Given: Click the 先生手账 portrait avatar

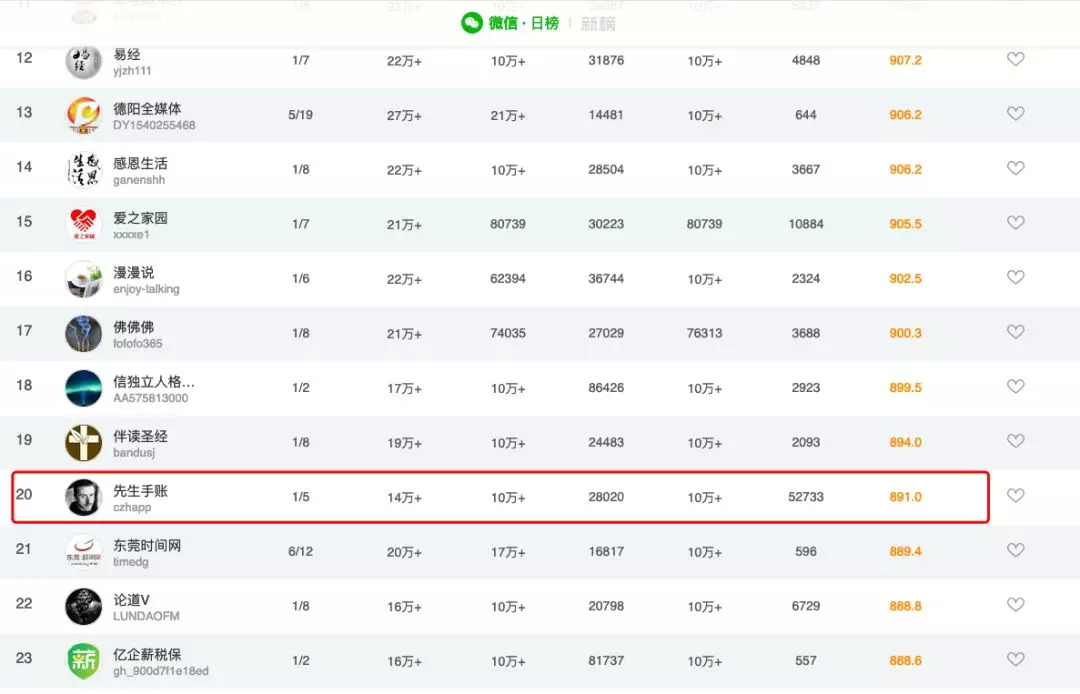Looking at the screenshot, I should click(83, 497).
